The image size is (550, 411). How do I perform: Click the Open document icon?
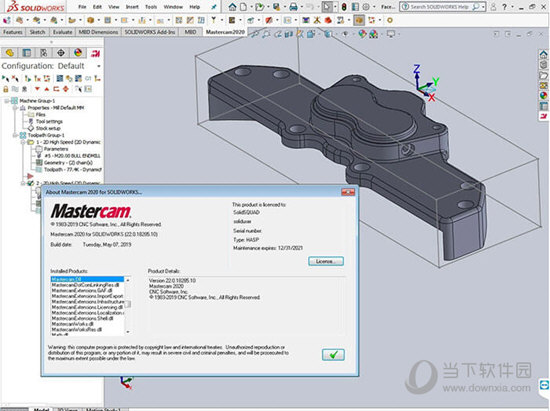[259, 7]
